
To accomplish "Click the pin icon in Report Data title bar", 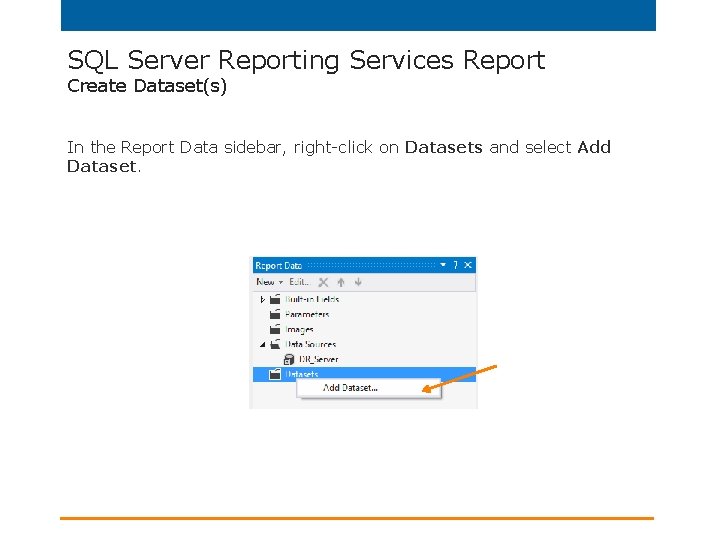I will pos(455,265).
